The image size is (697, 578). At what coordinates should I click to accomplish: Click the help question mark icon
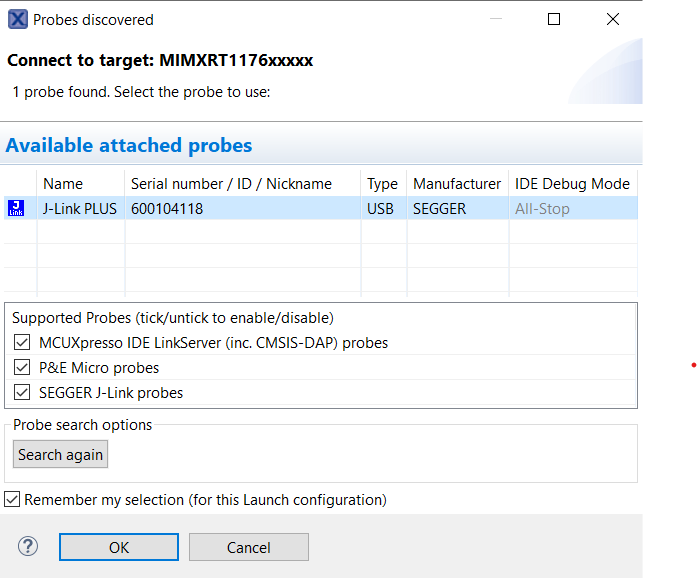click(28, 546)
